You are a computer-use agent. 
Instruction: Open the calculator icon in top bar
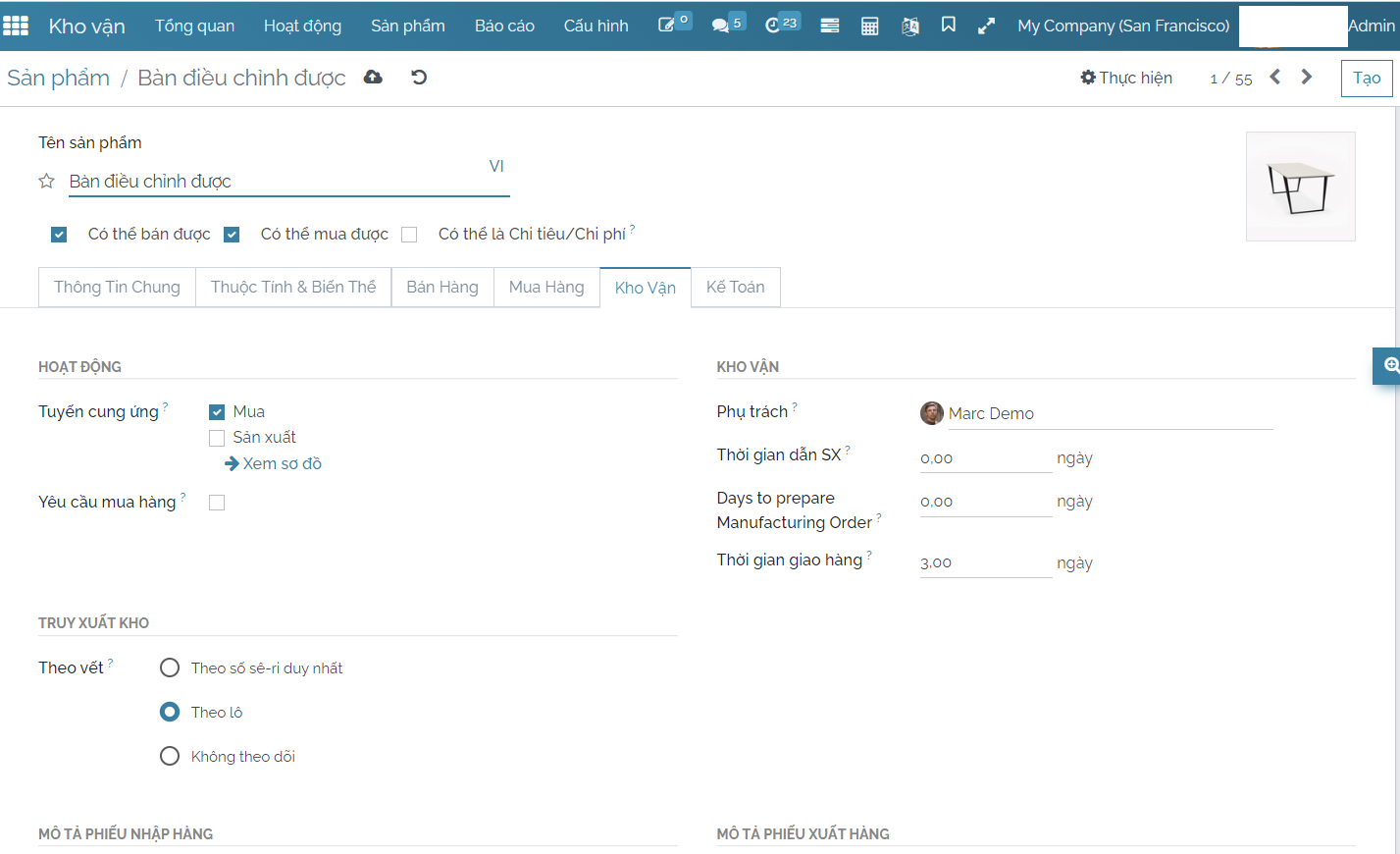(869, 26)
